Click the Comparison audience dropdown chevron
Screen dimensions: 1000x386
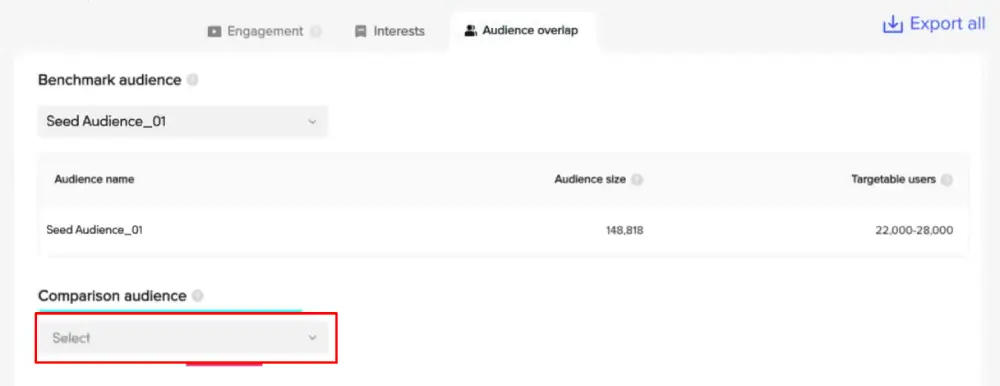[312, 338]
